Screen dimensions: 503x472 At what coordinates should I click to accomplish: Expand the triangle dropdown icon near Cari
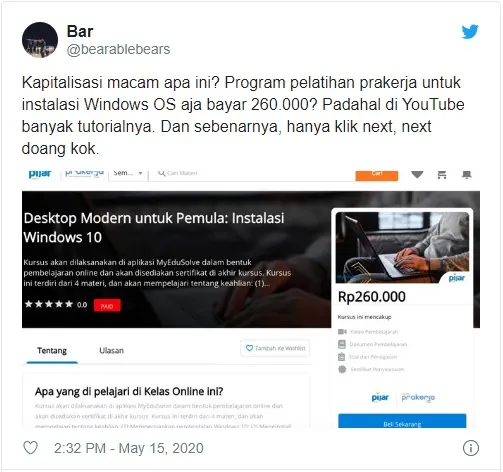(417, 174)
